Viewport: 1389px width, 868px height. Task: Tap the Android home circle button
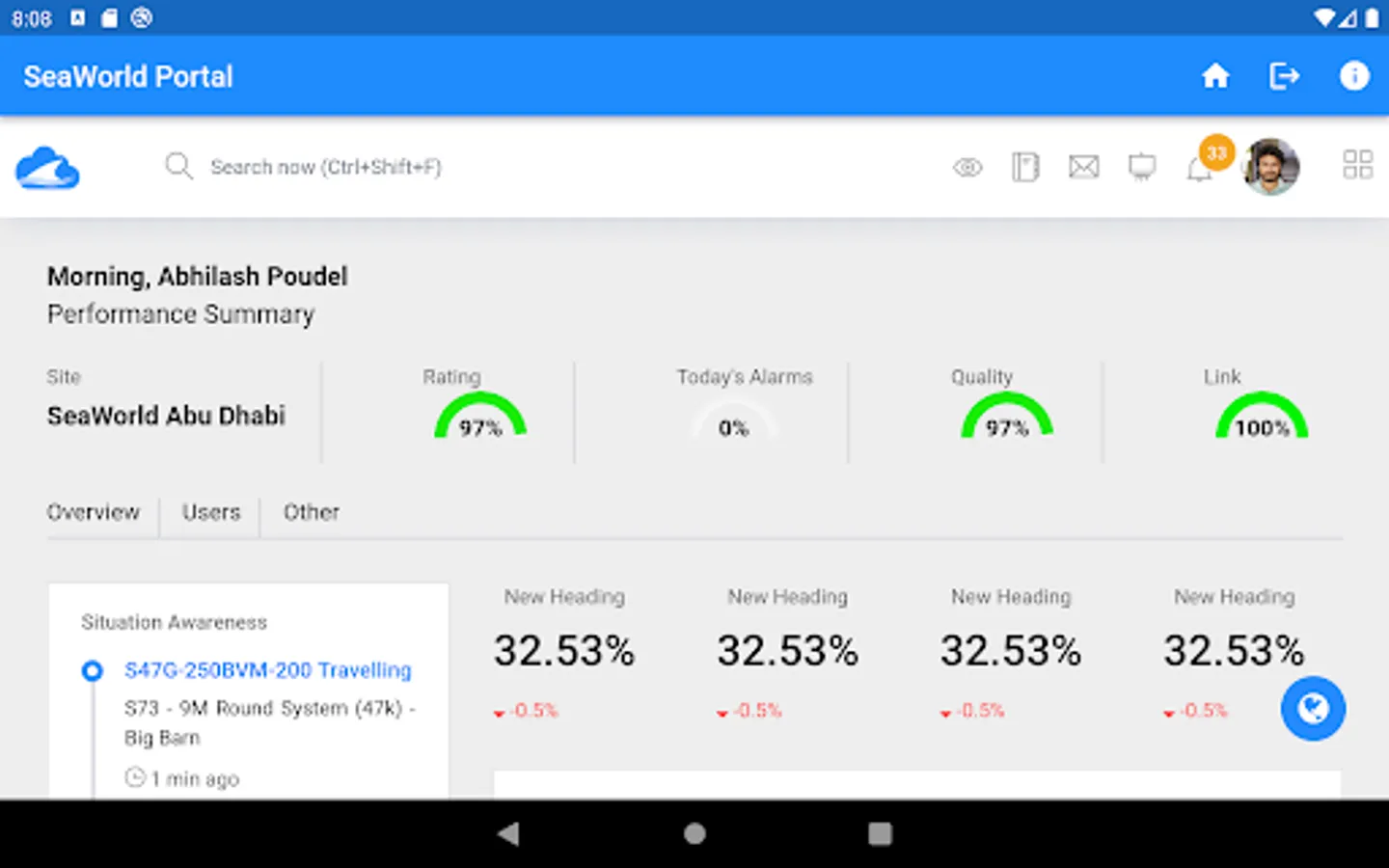(x=694, y=833)
